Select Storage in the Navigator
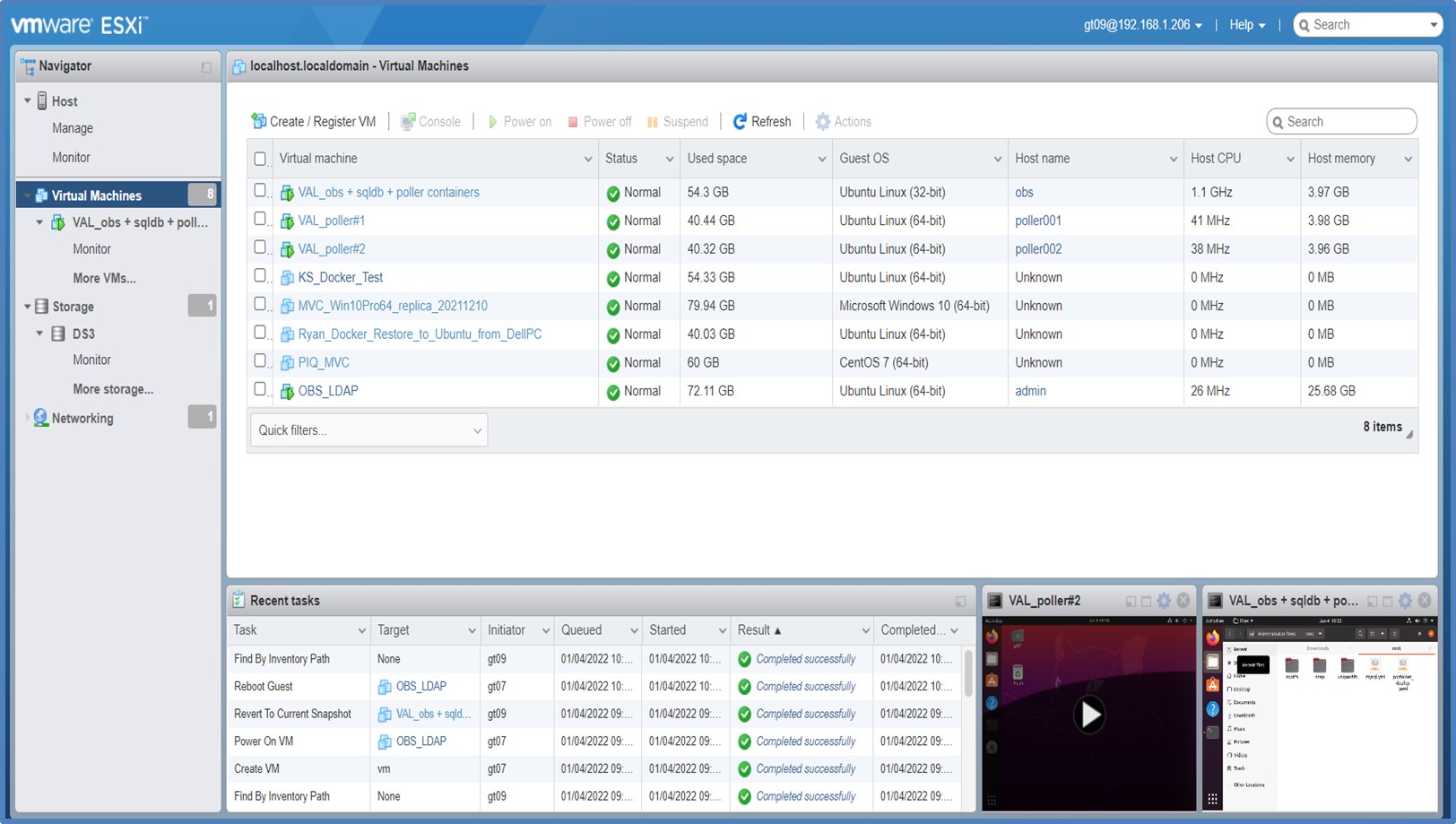 [x=73, y=307]
